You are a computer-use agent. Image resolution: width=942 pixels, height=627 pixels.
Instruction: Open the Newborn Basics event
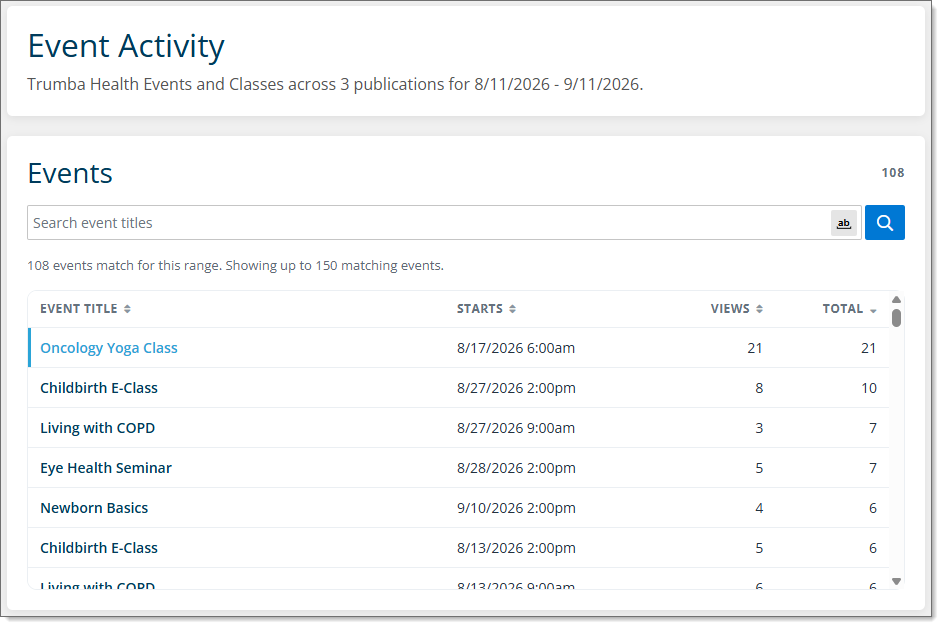[x=94, y=508]
